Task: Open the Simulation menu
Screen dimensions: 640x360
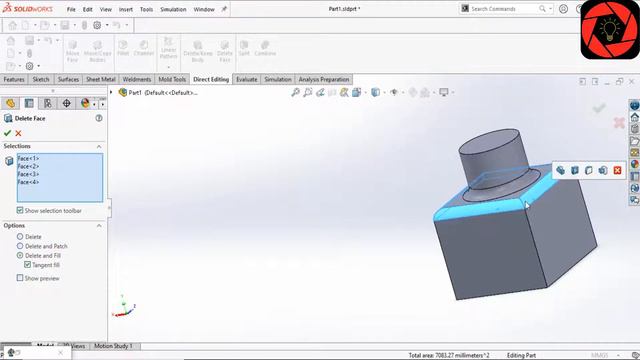Action: coord(173,9)
